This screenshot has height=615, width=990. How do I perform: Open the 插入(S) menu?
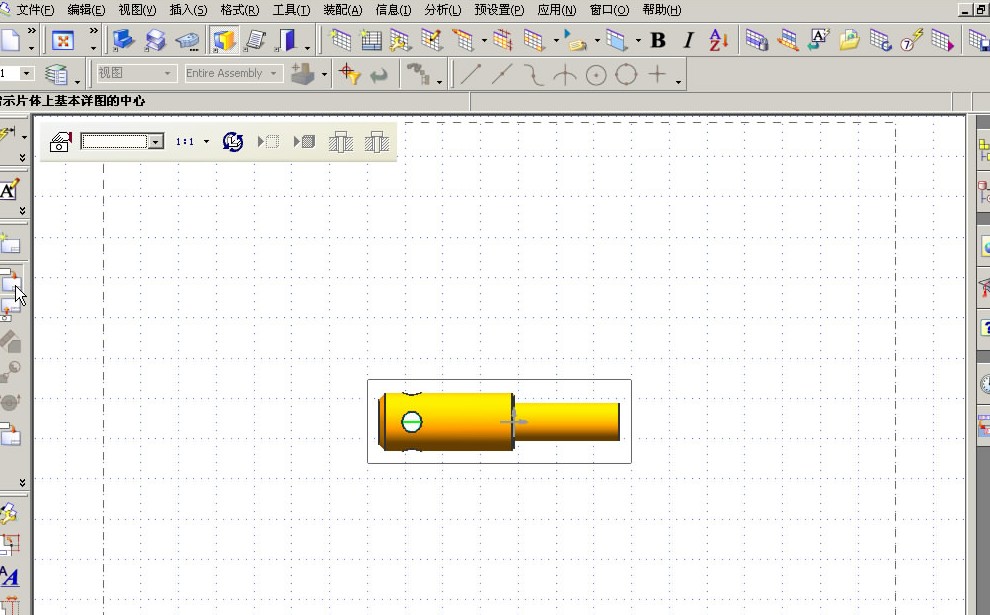click(188, 10)
